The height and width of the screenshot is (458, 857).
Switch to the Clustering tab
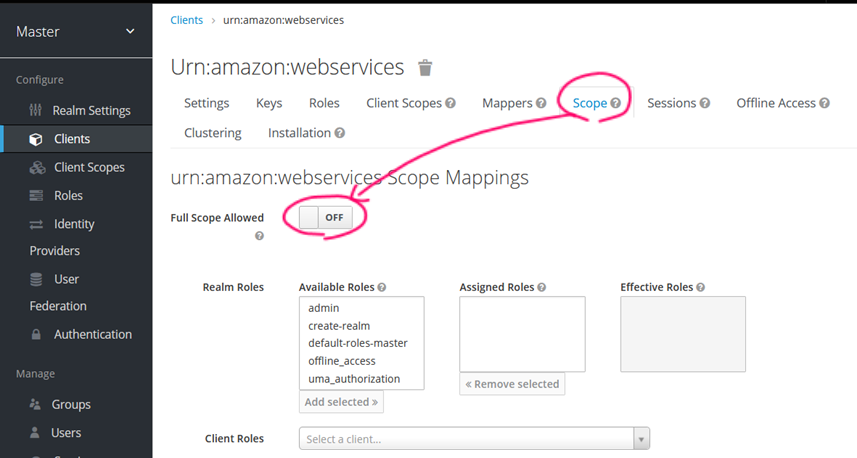coord(213,133)
